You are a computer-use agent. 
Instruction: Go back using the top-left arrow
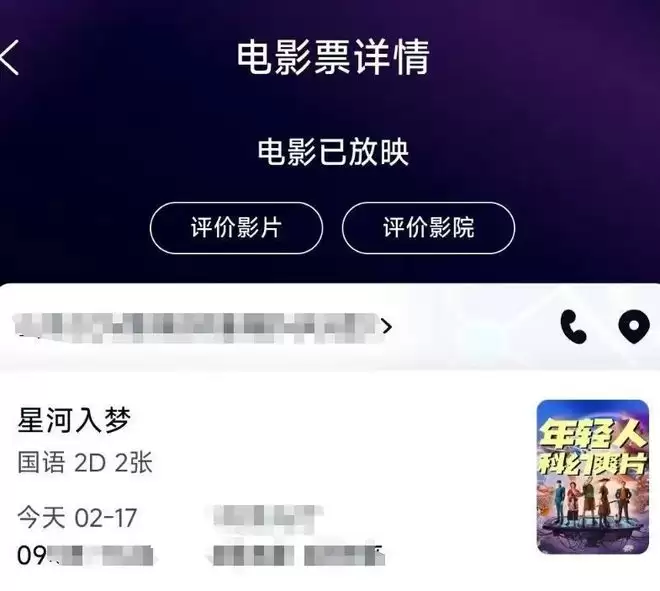10,57
